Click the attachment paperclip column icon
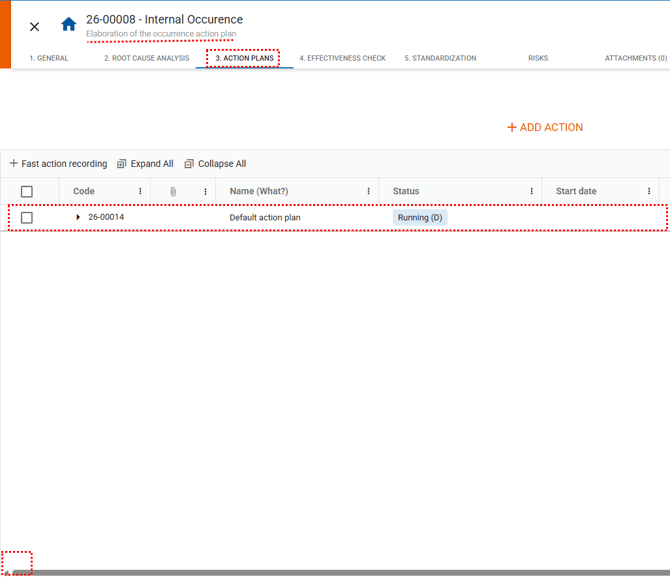 point(173,192)
